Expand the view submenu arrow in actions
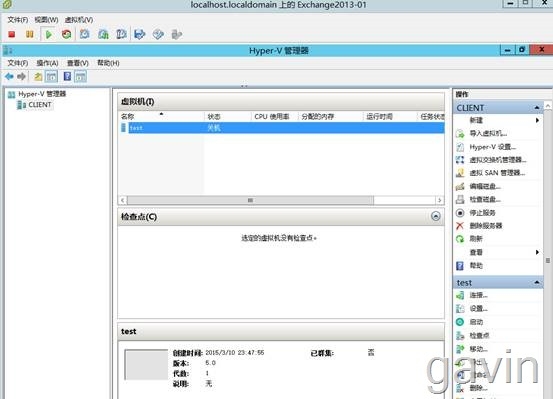The height and width of the screenshot is (399, 553). [537, 252]
